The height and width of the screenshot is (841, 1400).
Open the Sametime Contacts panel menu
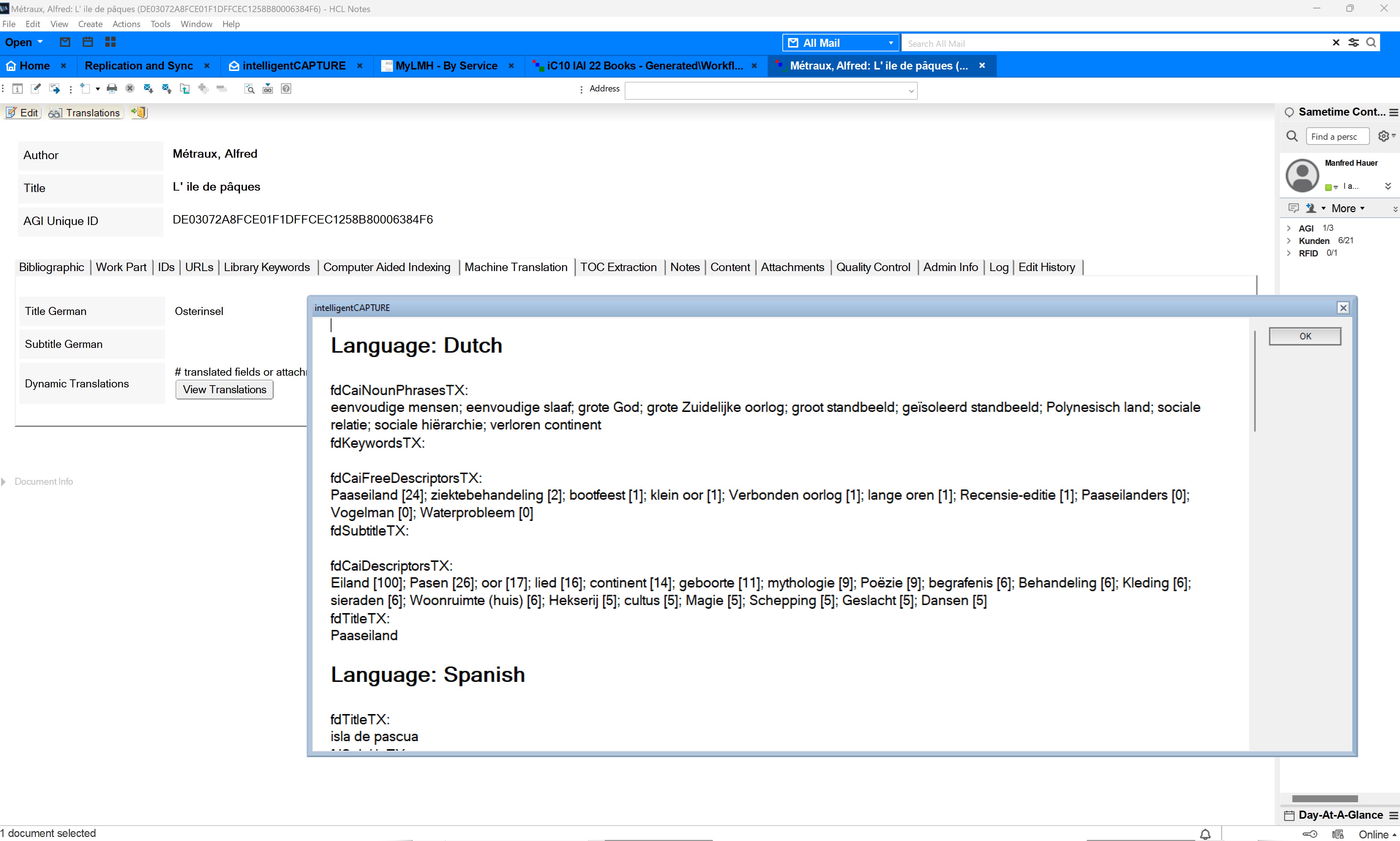point(1393,112)
